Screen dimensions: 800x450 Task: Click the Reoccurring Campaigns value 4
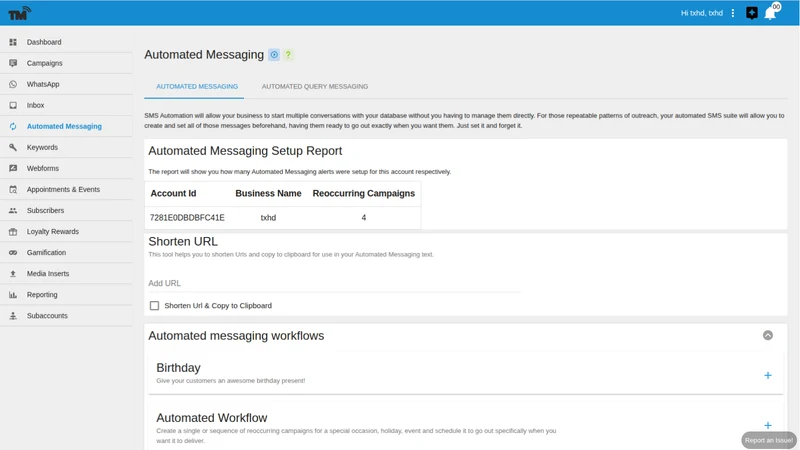click(364, 217)
